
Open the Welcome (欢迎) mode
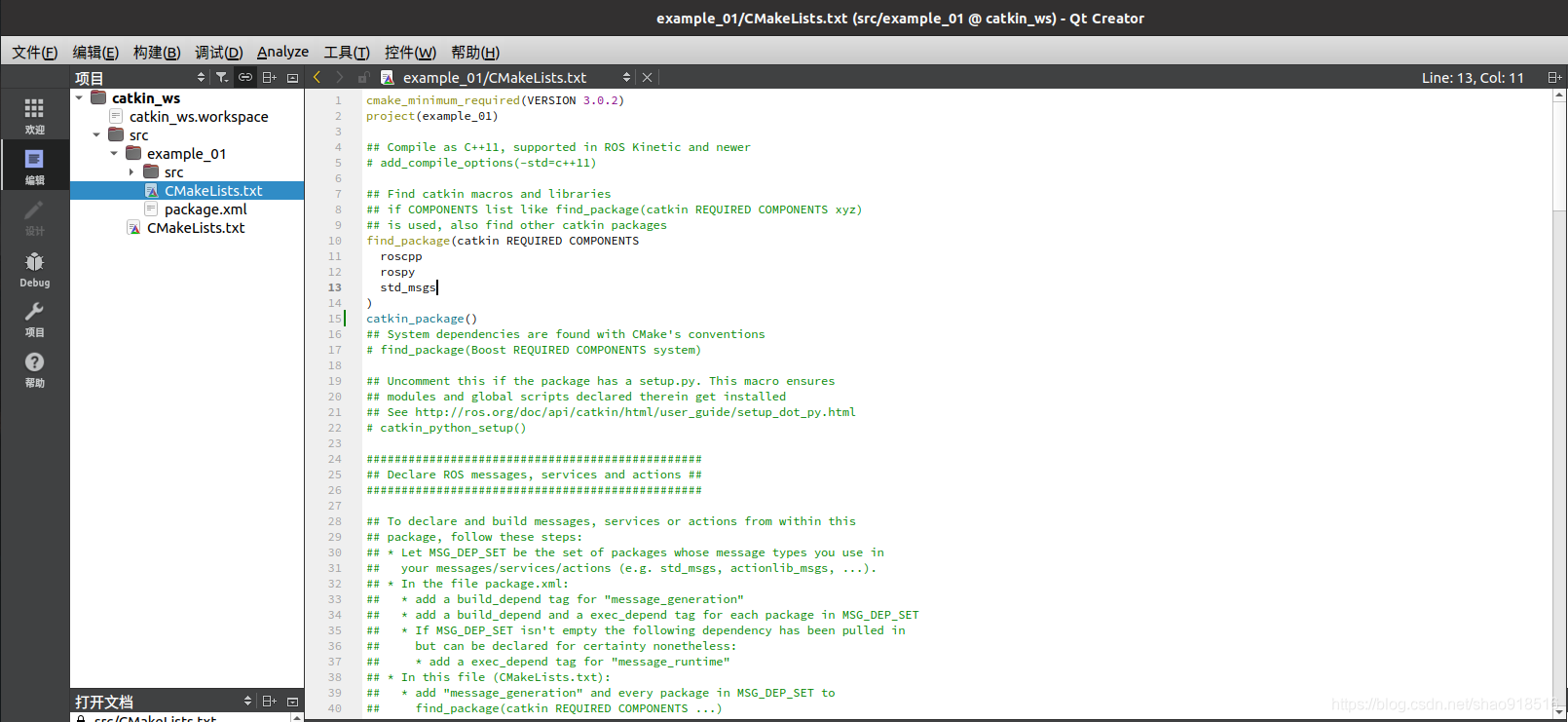34,116
